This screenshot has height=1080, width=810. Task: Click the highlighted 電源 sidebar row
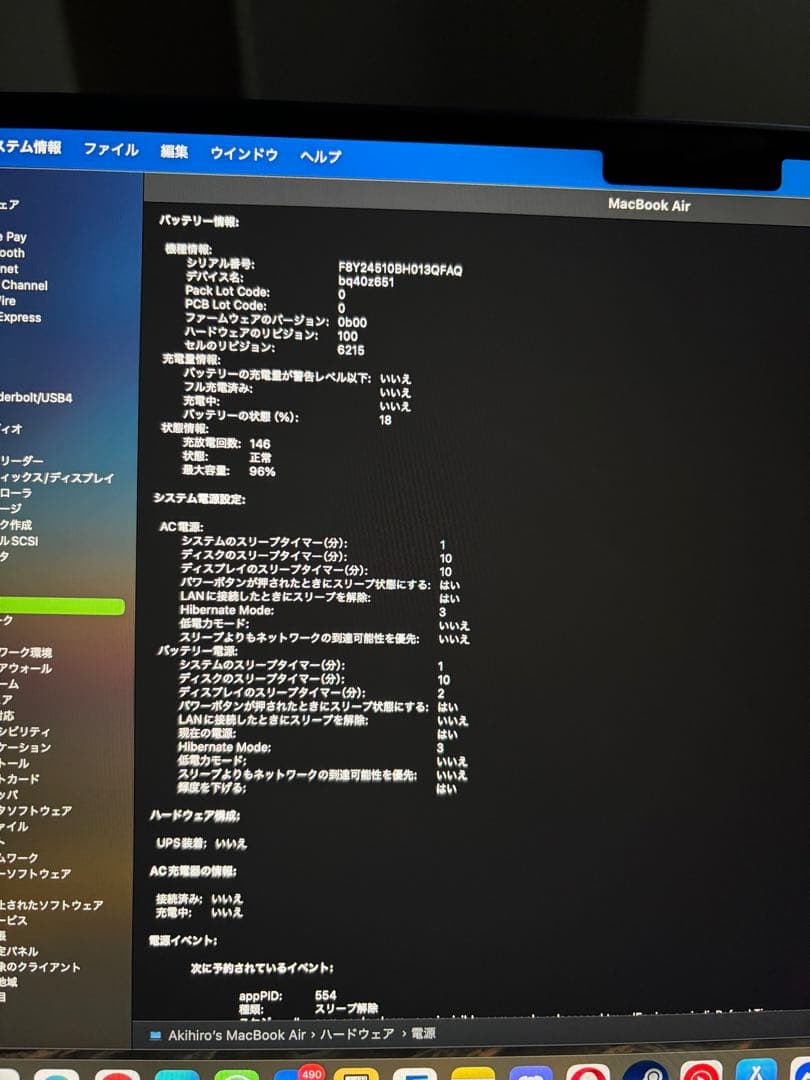tap(60, 607)
